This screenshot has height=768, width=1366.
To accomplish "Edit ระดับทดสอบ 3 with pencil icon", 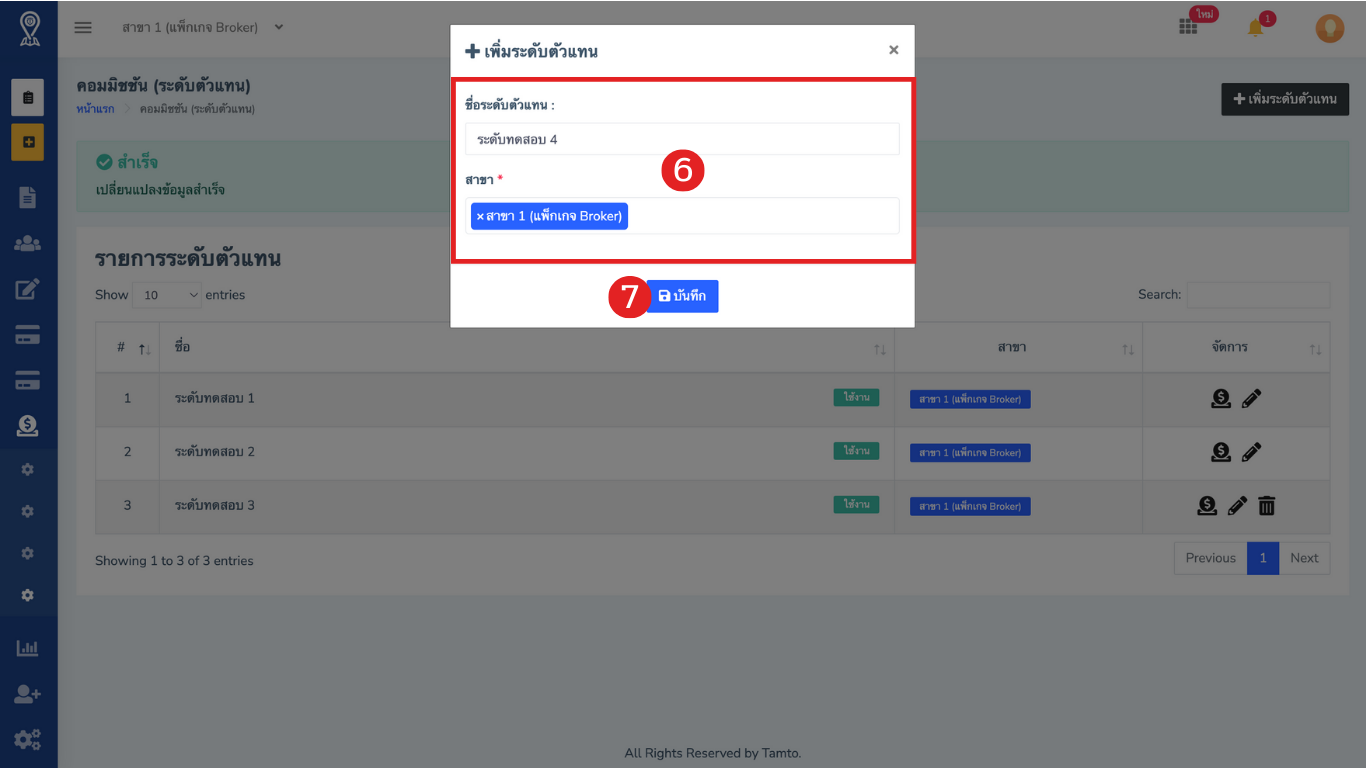I will (1237, 506).
